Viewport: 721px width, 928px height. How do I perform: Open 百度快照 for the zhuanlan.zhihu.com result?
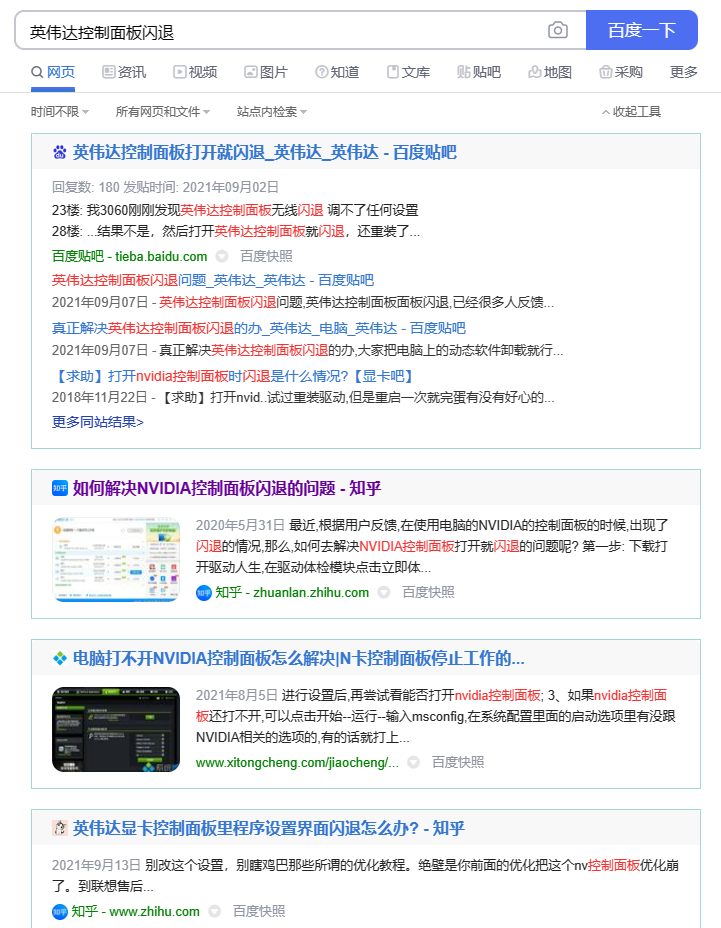(429, 592)
